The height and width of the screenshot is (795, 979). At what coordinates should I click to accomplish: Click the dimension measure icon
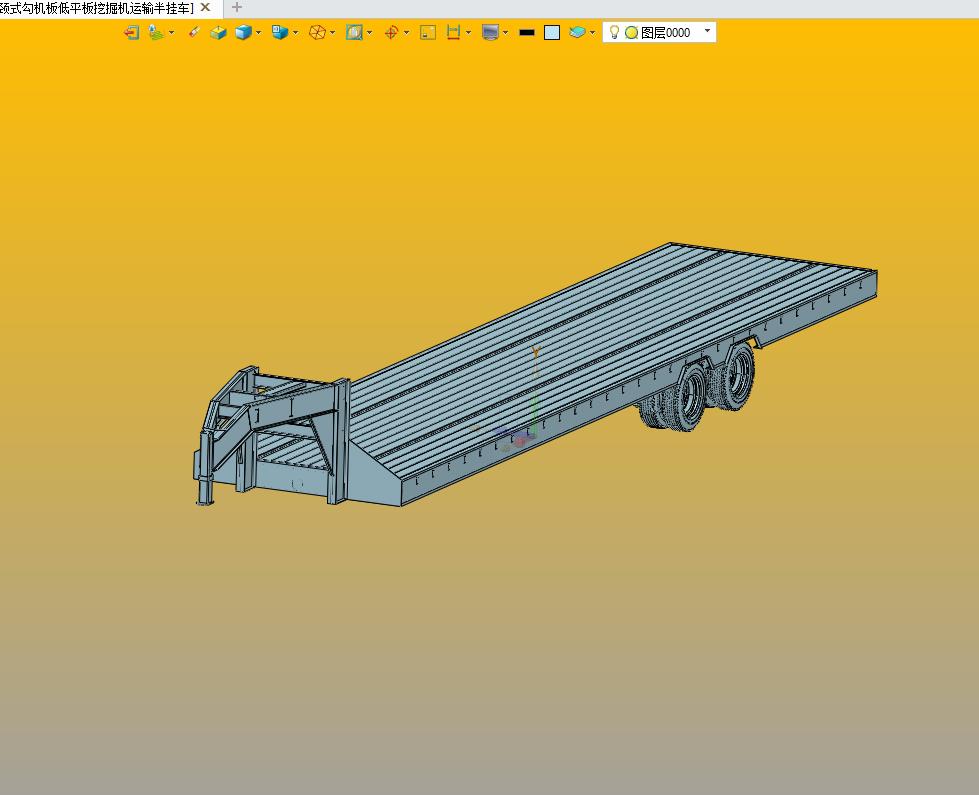pos(453,32)
